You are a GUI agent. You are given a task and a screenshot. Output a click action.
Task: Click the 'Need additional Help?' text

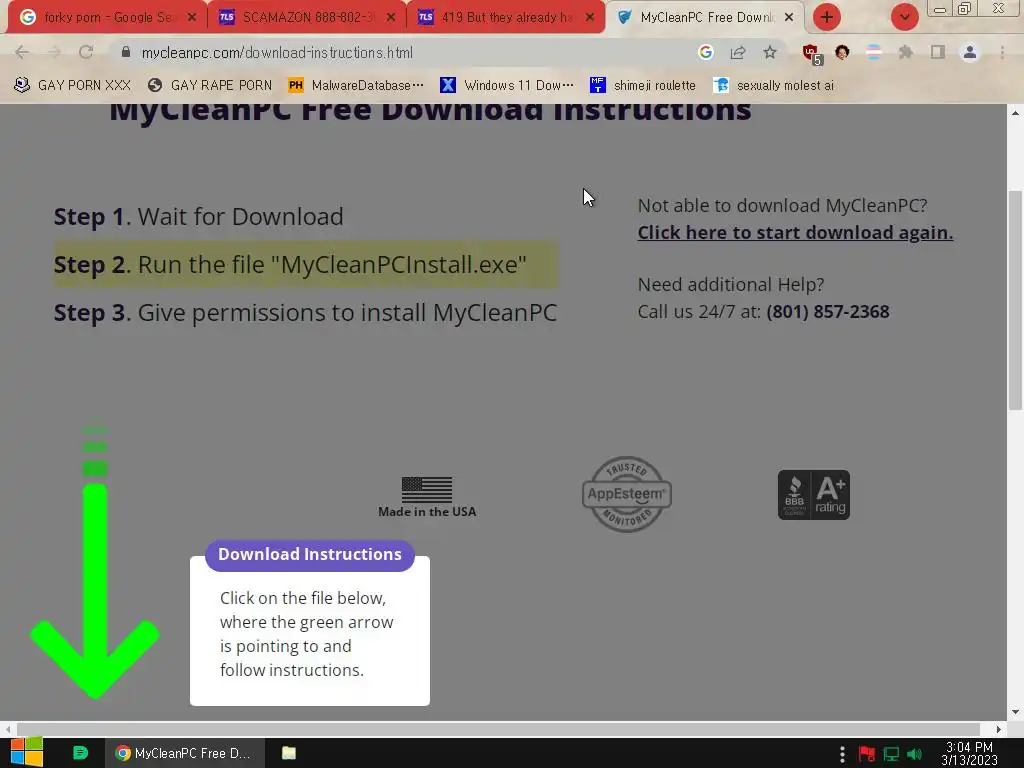pos(731,285)
